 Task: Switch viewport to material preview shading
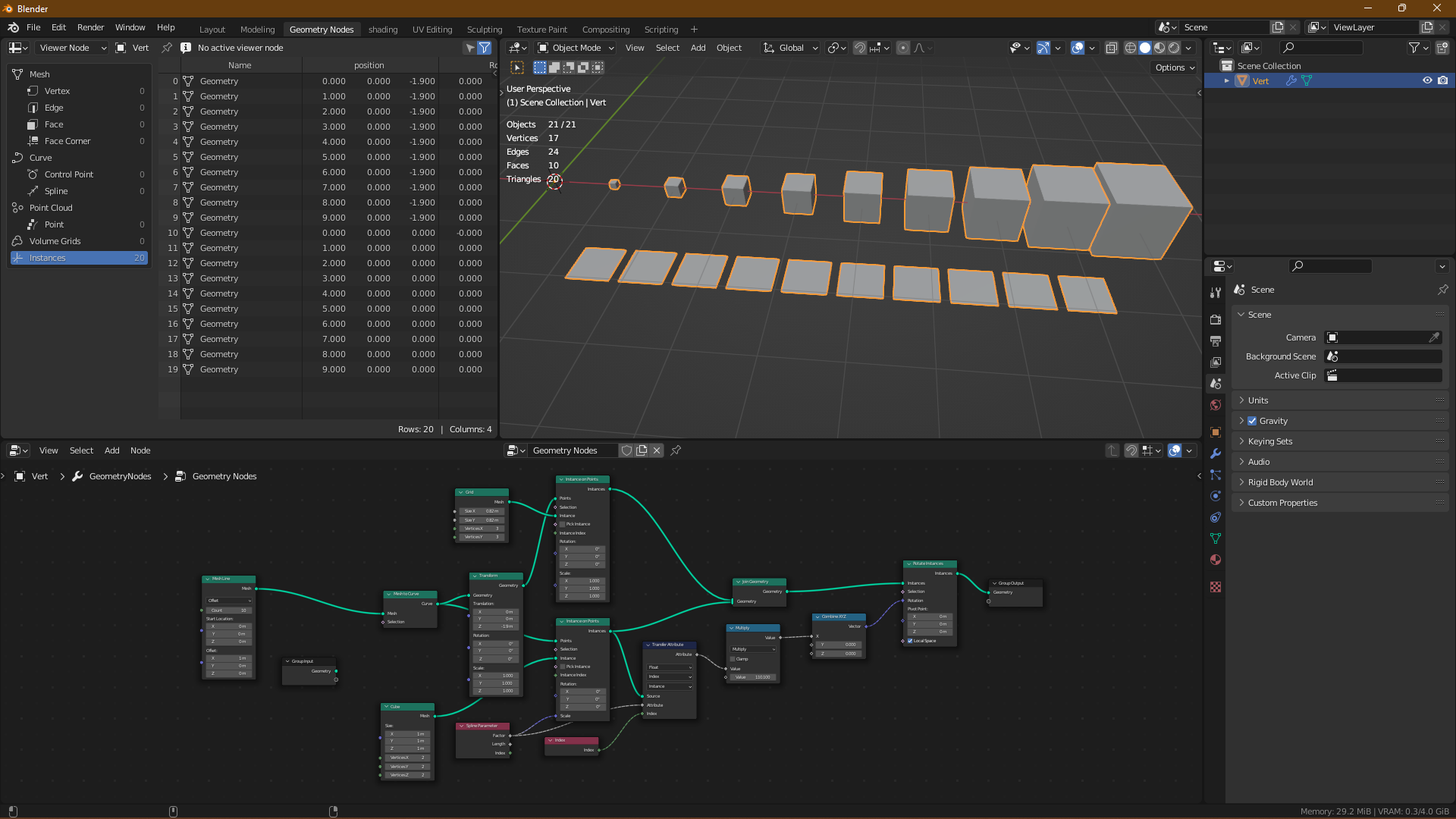click(1159, 48)
